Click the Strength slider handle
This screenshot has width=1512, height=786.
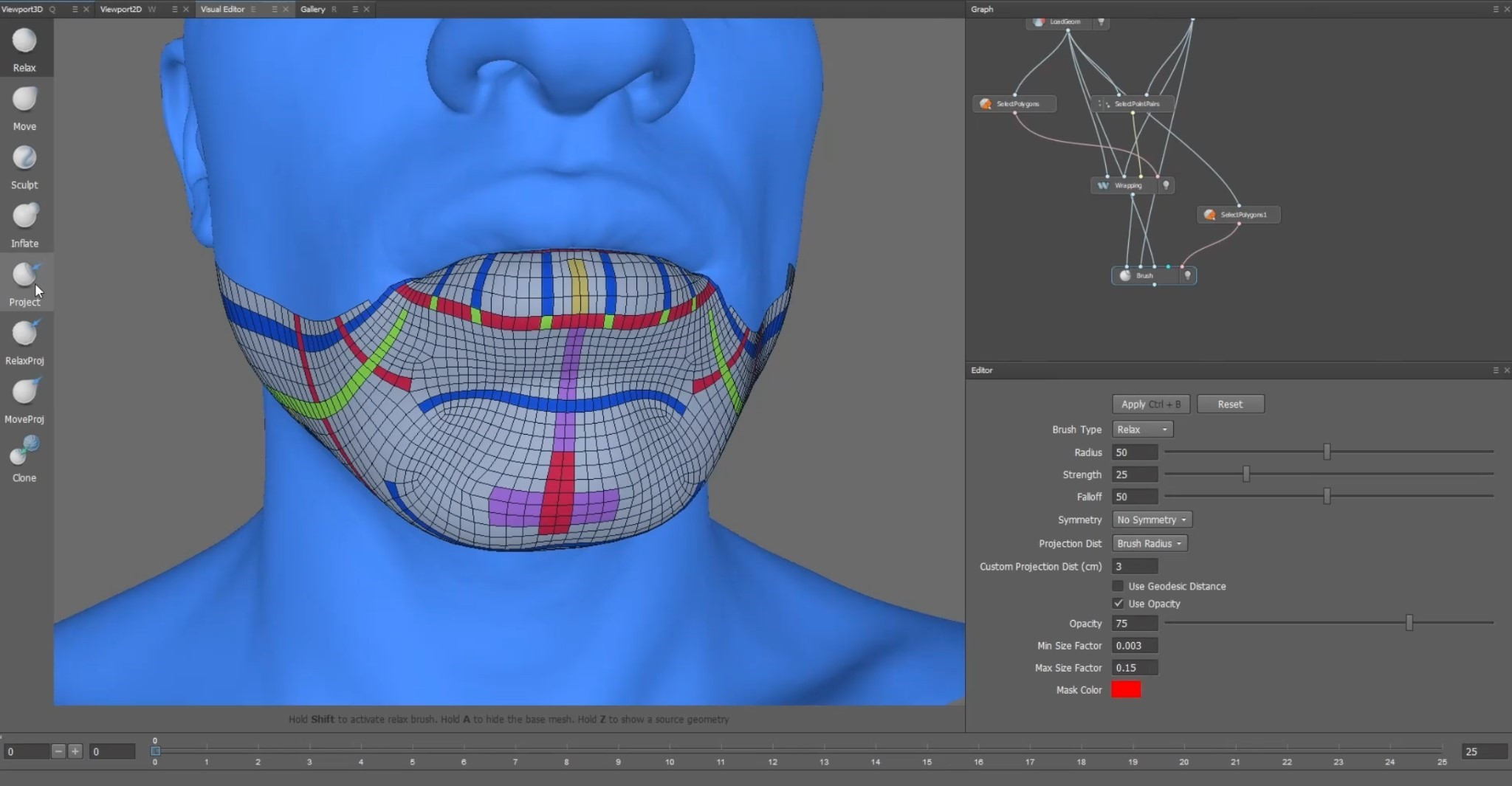(x=1246, y=474)
